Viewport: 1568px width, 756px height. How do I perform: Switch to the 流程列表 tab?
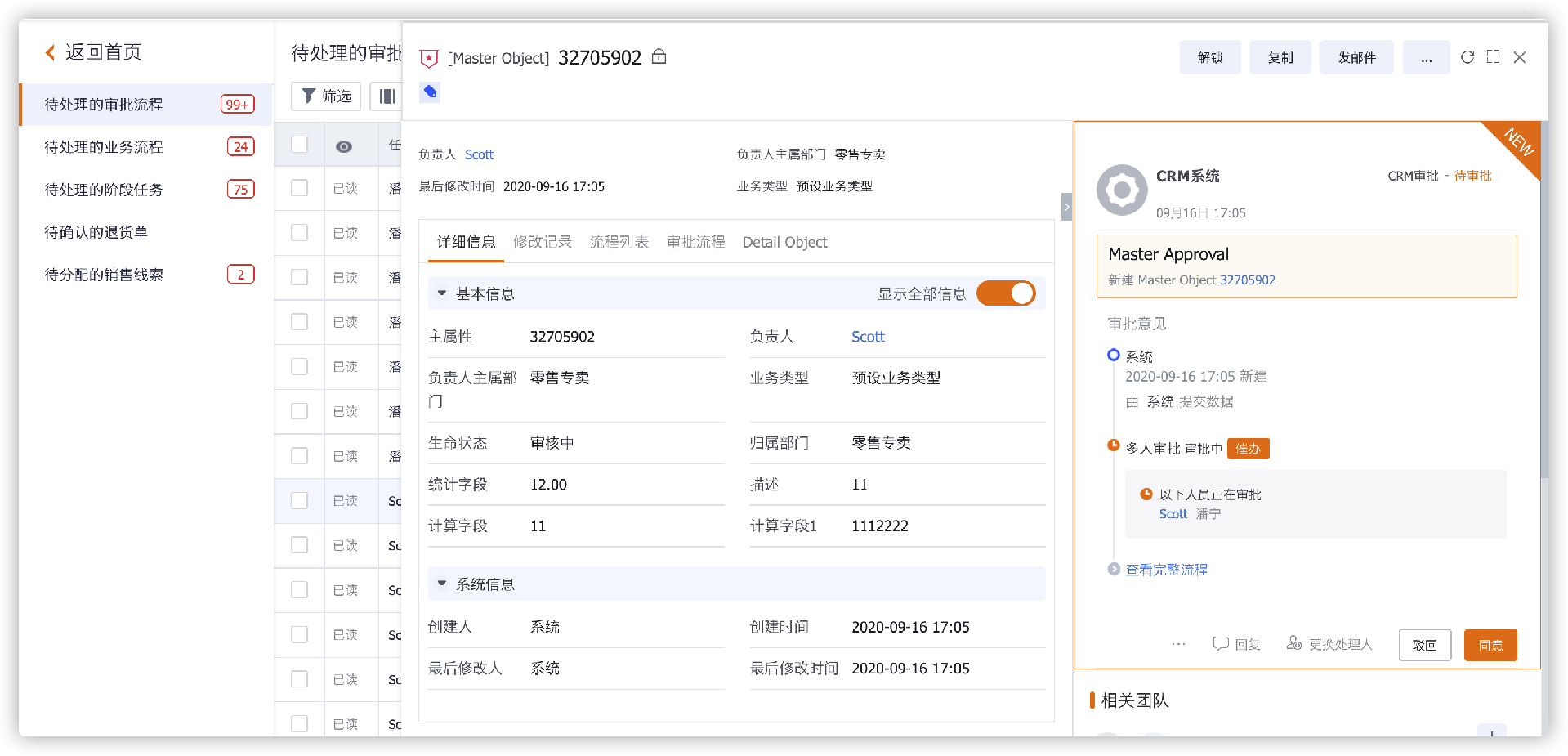[x=619, y=242]
